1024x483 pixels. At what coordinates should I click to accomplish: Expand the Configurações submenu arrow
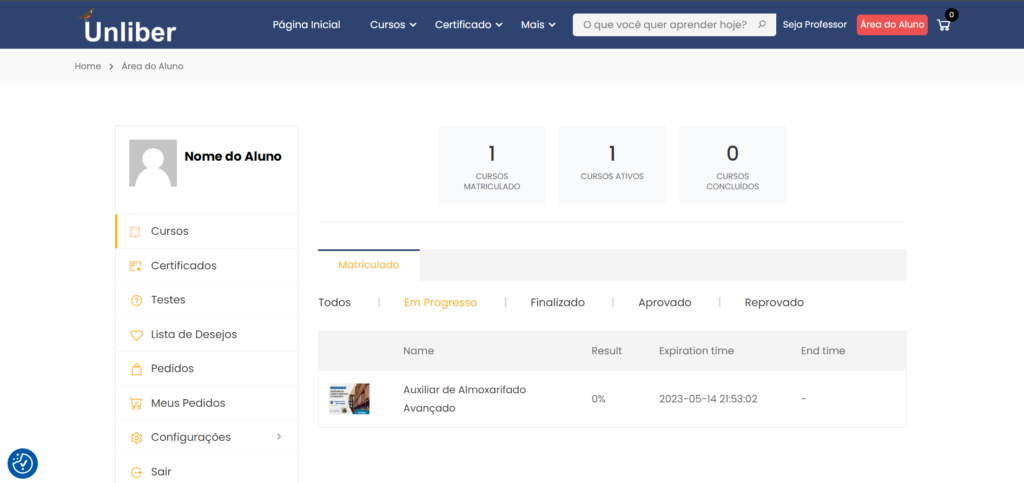[279, 437]
